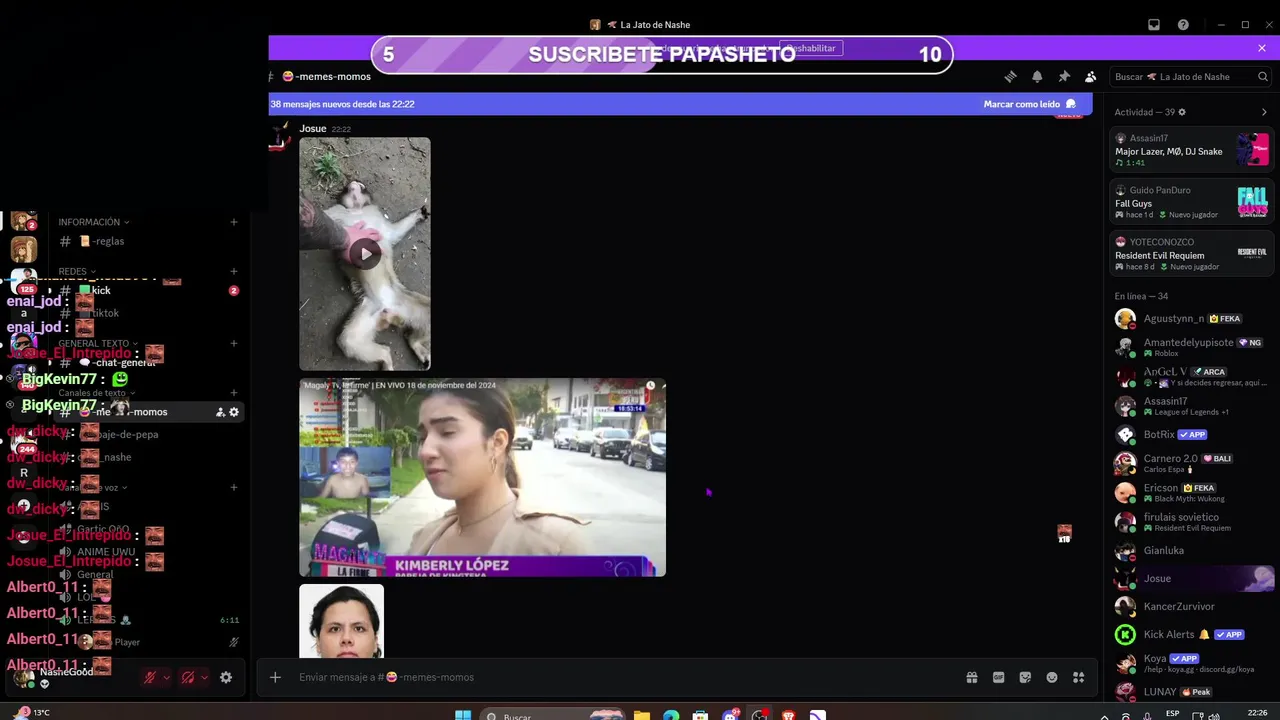Screen dimensions: 1280x720
Task: Click the Enviar mensaje text box
Action: pyautogui.click(x=620, y=677)
